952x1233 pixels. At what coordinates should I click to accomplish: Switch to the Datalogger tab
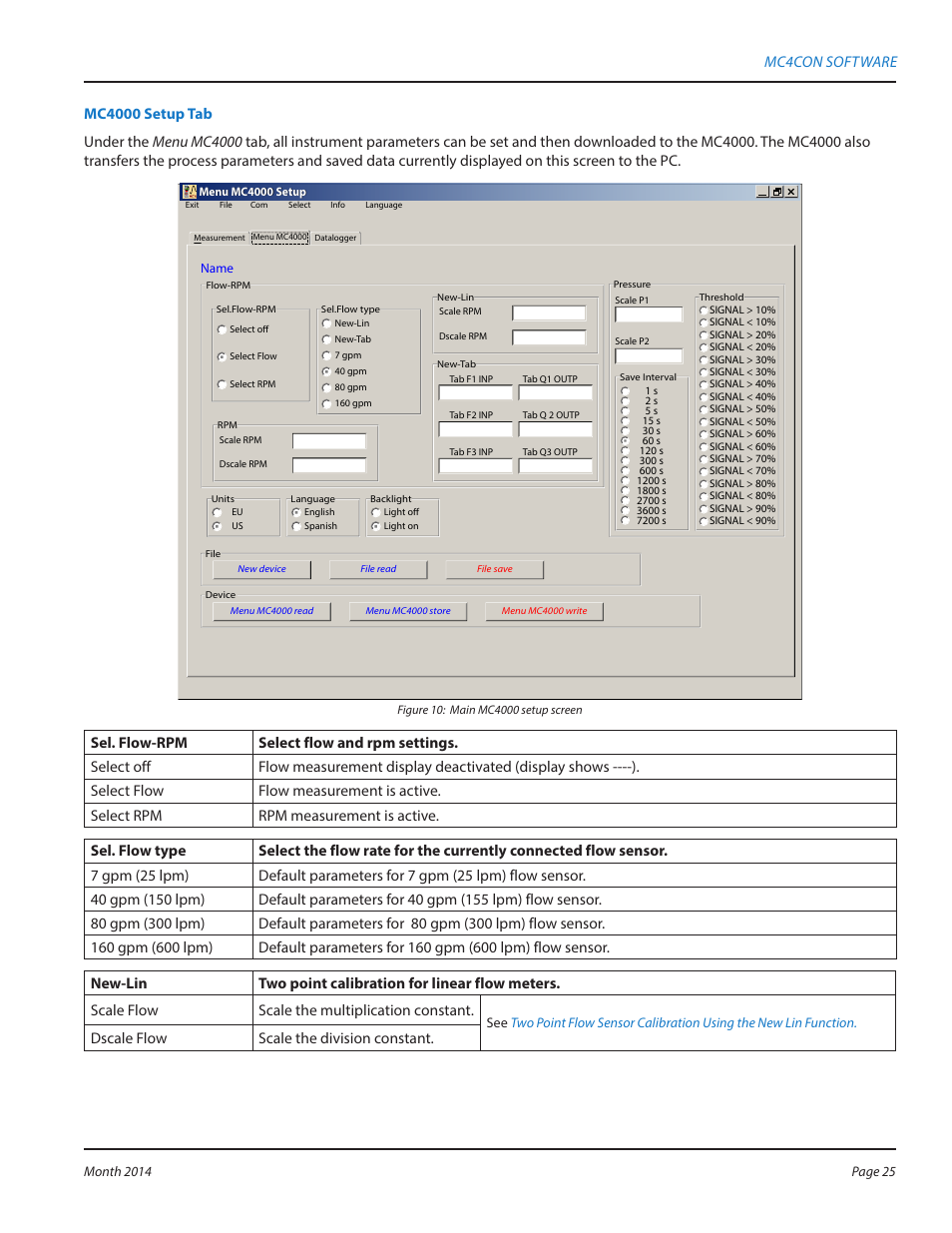pos(335,238)
